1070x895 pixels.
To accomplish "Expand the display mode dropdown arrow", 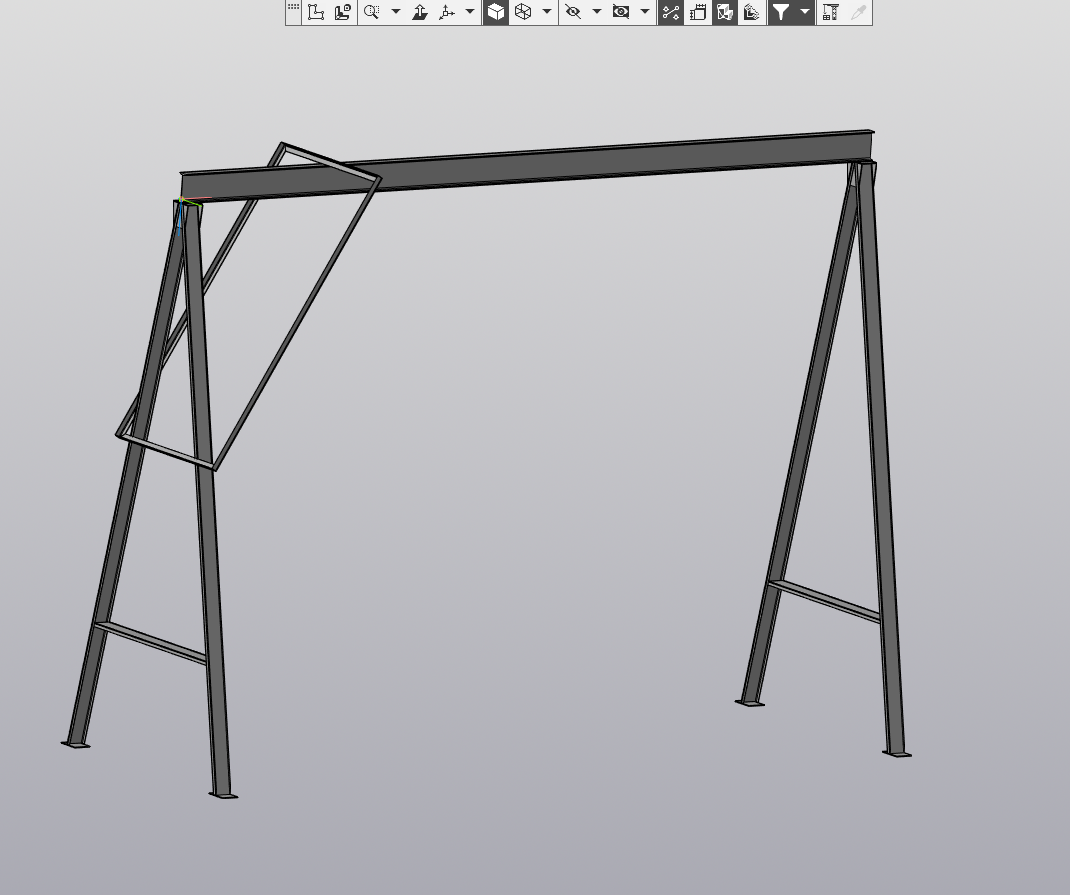I will coord(547,12).
